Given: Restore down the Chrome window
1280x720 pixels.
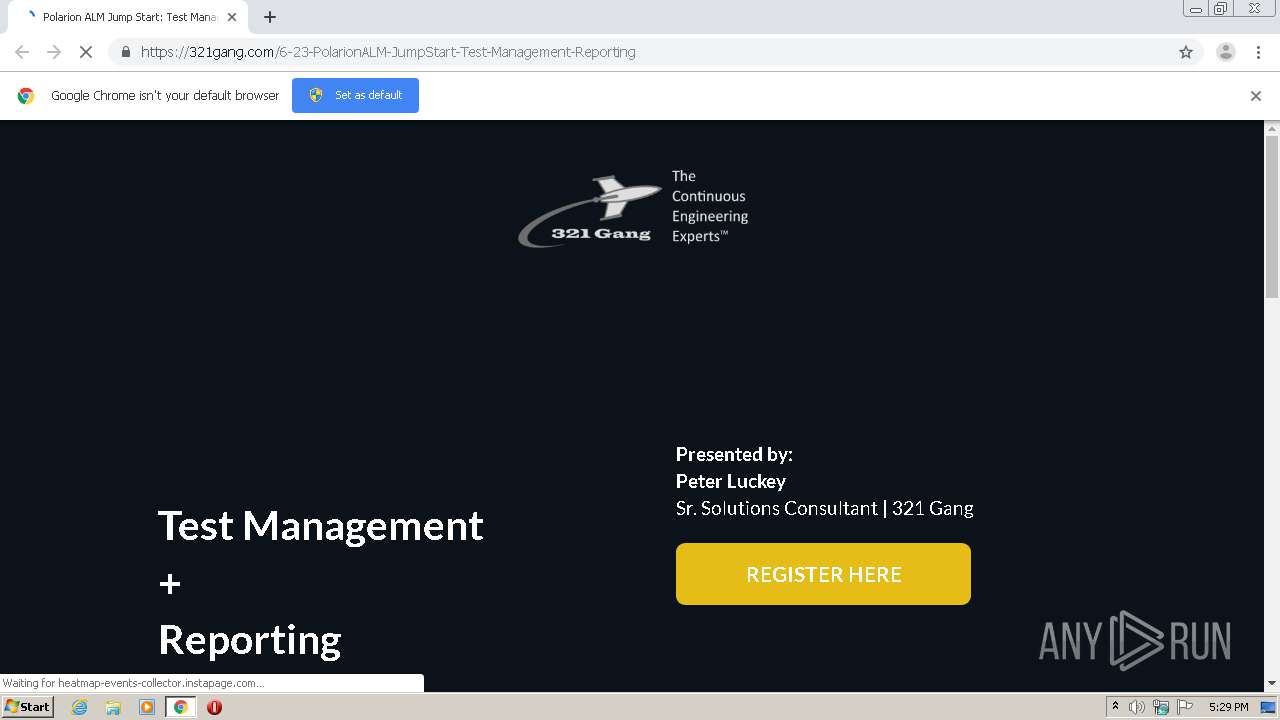Looking at the screenshot, I should [1221, 9].
